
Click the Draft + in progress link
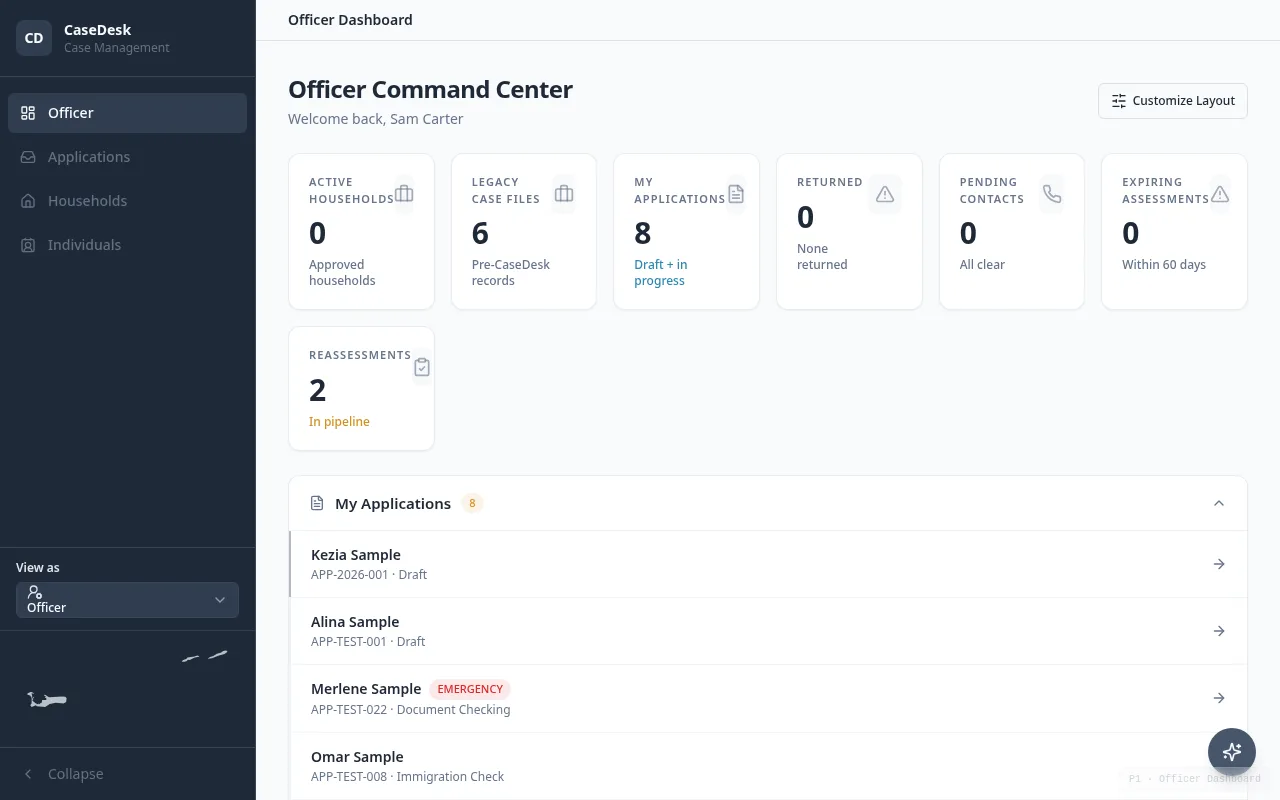pyautogui.click(x=661, y=273)
